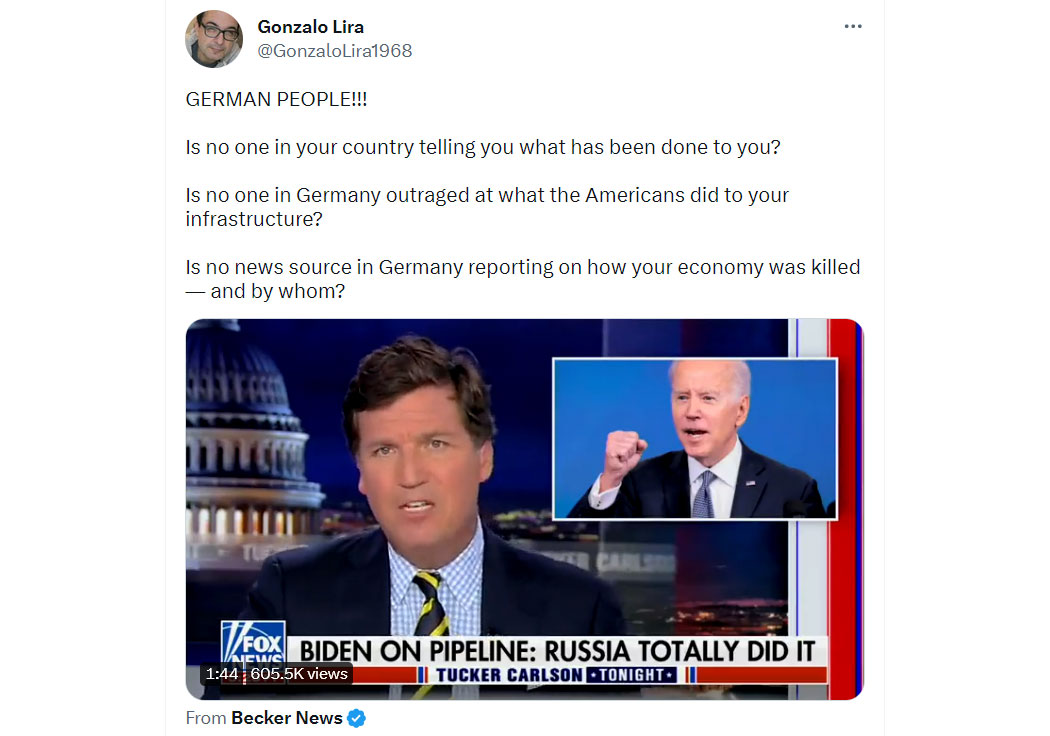Open the @GonzaloLira1968 handle link

335,51
